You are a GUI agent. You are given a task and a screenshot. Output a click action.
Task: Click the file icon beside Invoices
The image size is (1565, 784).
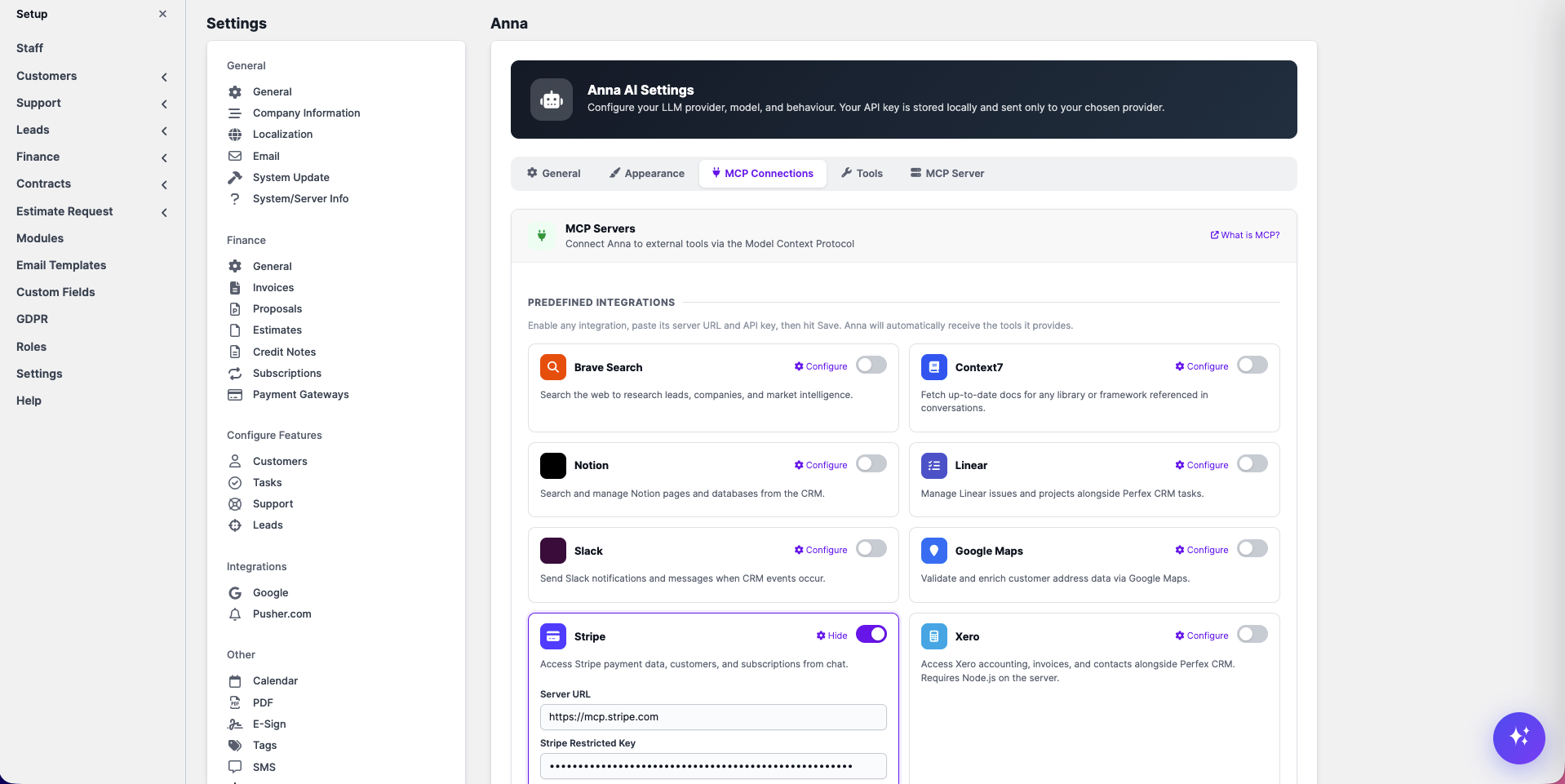pyautogui.click(x=235, y=287)
